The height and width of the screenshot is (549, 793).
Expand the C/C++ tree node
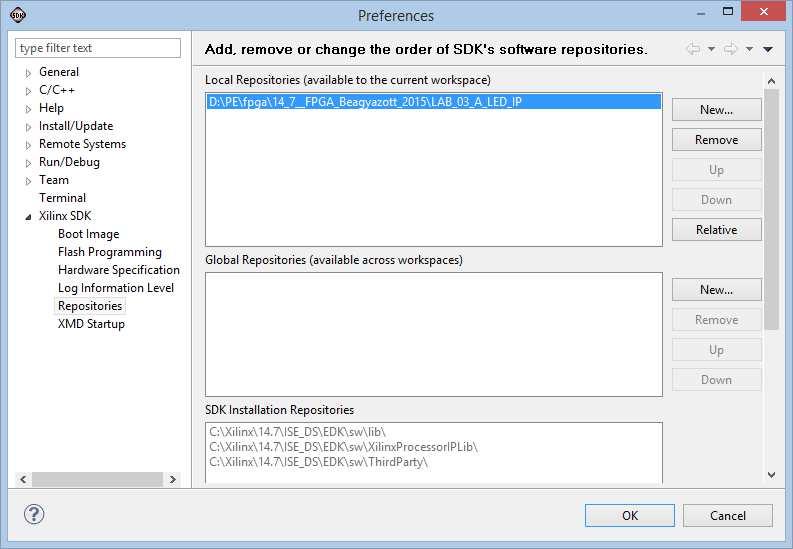tap(28, 91)
